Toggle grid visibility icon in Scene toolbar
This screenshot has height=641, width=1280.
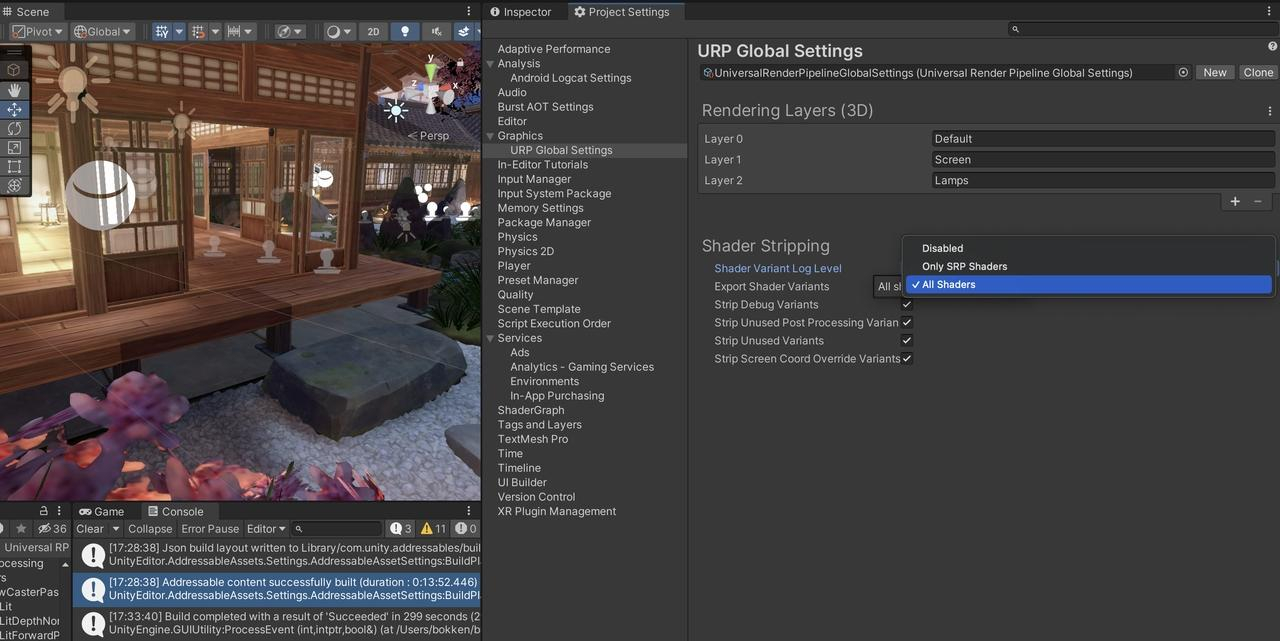tap(162, 32)
